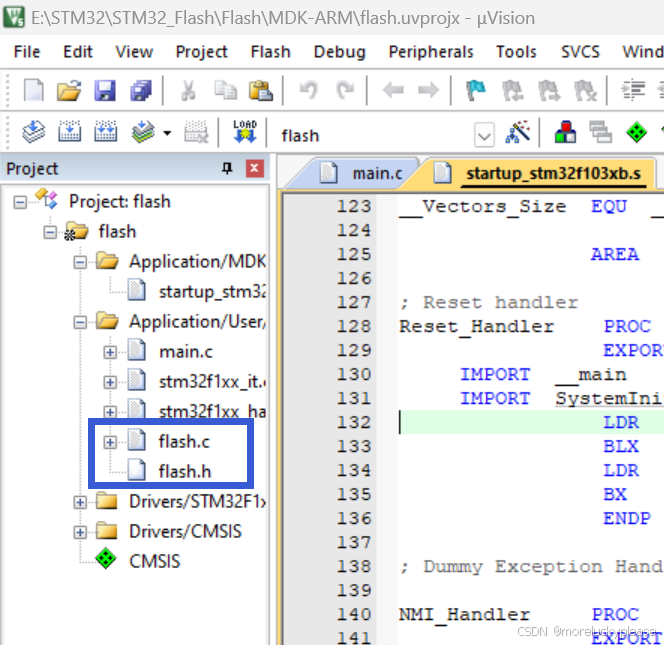Viewport: 664px width, 645px height.
Task: Select the startup_stm32 file in tree
Action: pos(212,292)
